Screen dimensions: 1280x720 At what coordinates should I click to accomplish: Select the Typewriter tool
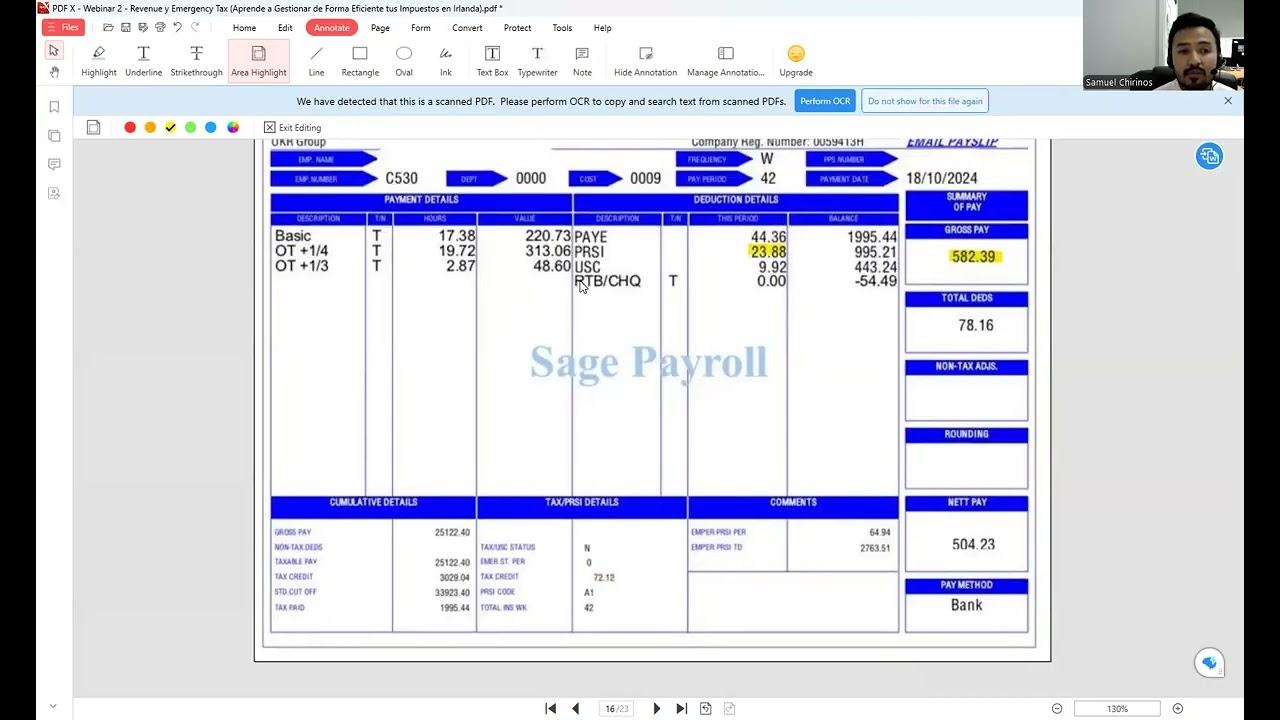point(537,61)
